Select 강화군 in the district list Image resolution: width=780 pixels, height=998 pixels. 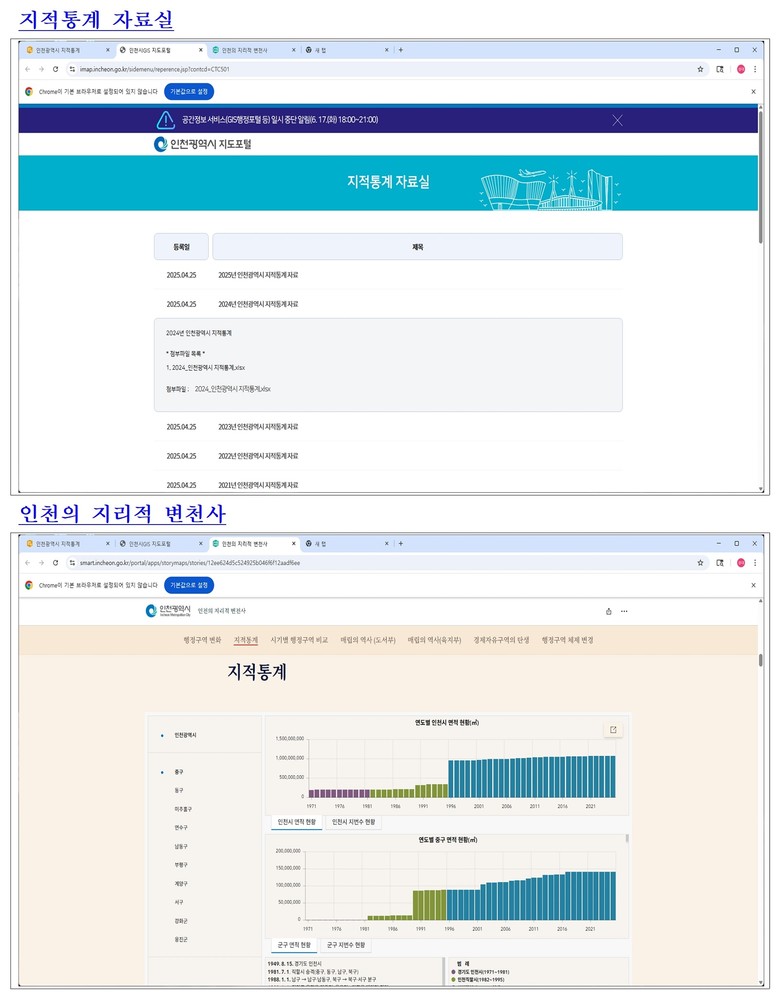(179, 921)
